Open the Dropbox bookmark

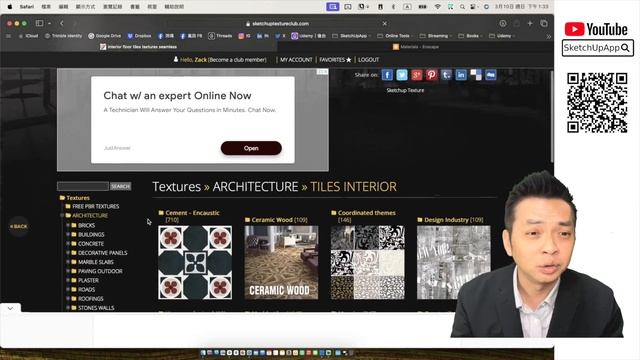pyautogui.click(x=139, y=36)
